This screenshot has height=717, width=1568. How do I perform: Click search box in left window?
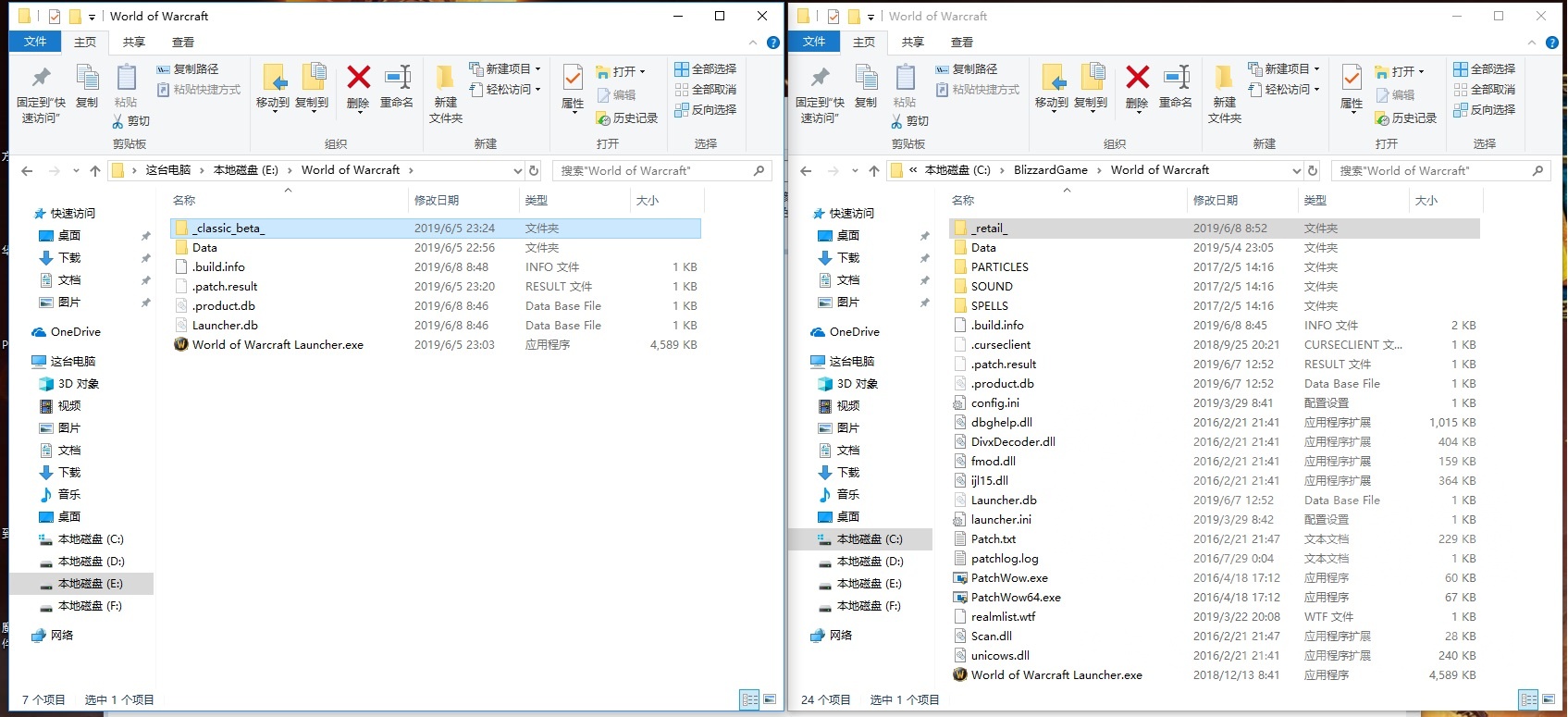[x=662, y=170]
